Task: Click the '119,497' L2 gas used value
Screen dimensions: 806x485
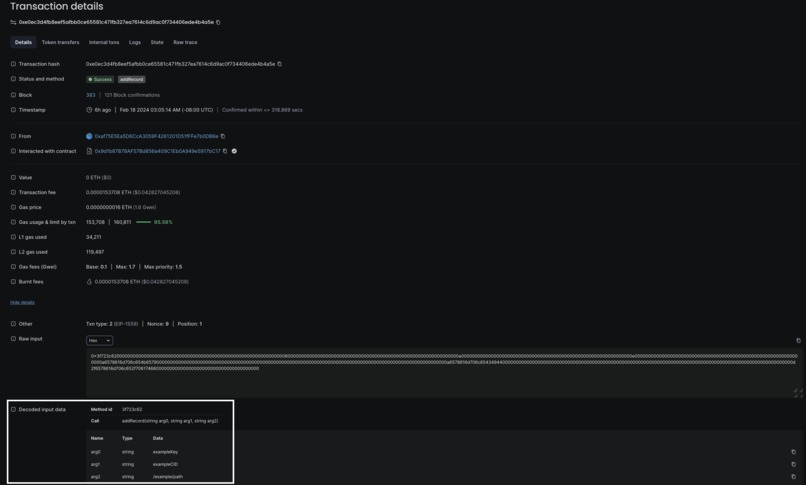Action: pos(95,252)
